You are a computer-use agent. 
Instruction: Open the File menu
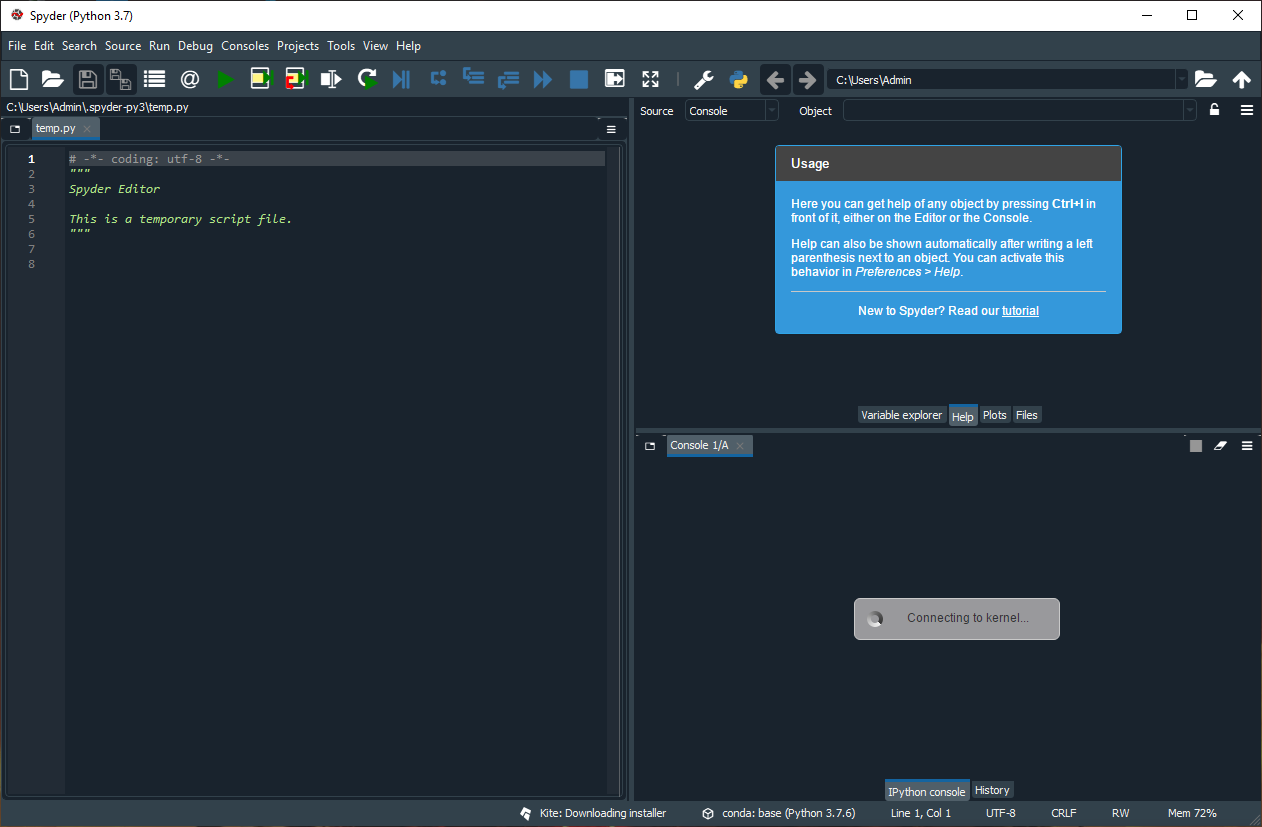click(17, 45)
